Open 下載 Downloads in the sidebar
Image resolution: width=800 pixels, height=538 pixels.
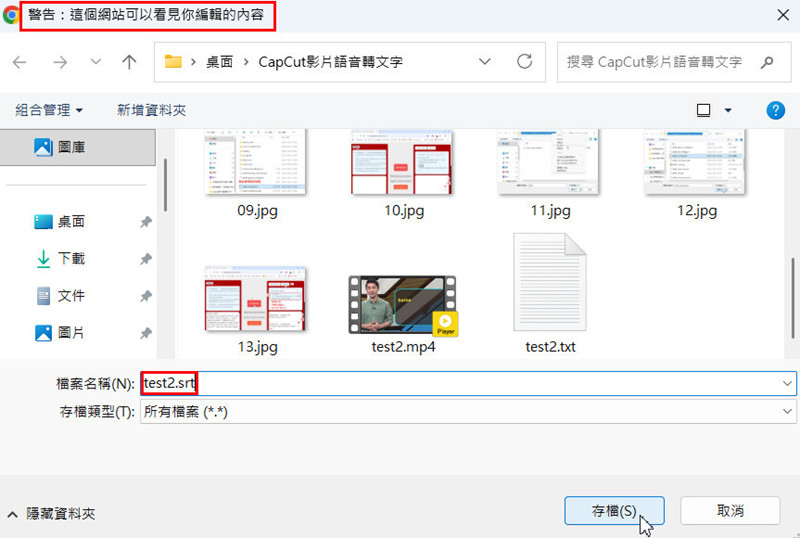coord(71,258)
